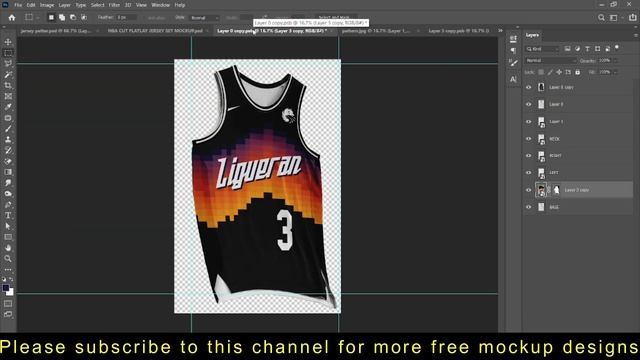Close the NBA CUT PLAYLAY JERSEY tab
The width and height of the screenshot is (640, 360).
(207, 31)
